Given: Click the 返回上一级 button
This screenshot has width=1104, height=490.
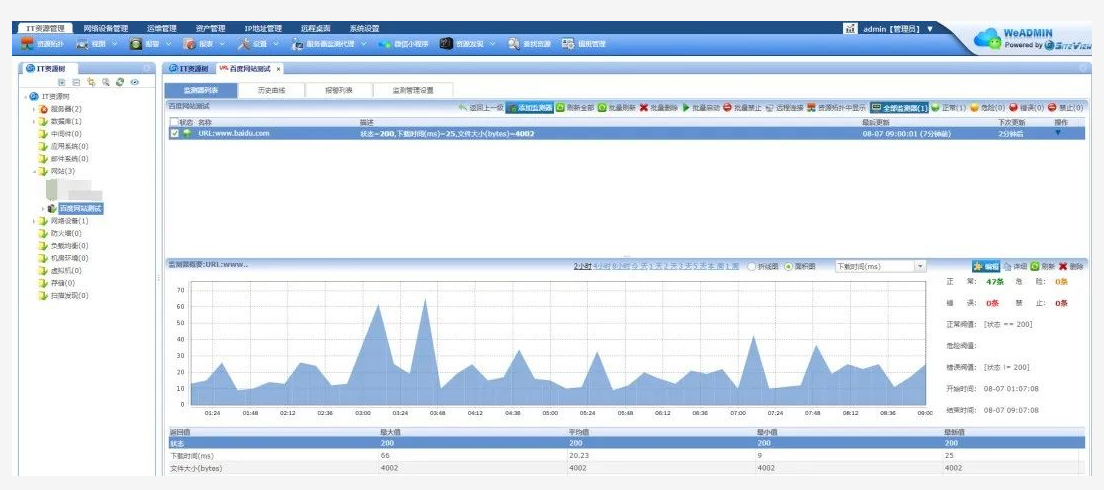Looking at the screenshot, I should 481,108.
